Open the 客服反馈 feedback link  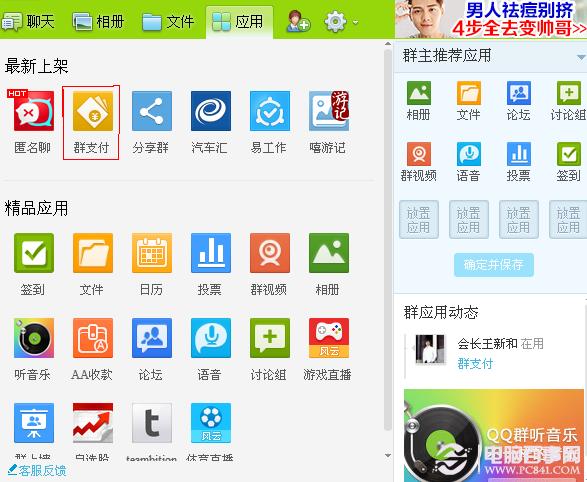37,470
